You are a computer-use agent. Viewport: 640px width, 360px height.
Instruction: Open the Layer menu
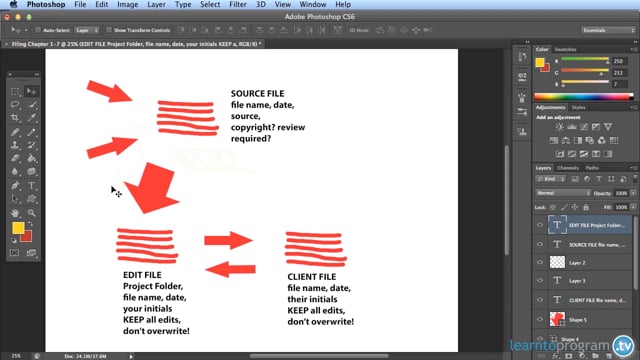coord(156,4)
